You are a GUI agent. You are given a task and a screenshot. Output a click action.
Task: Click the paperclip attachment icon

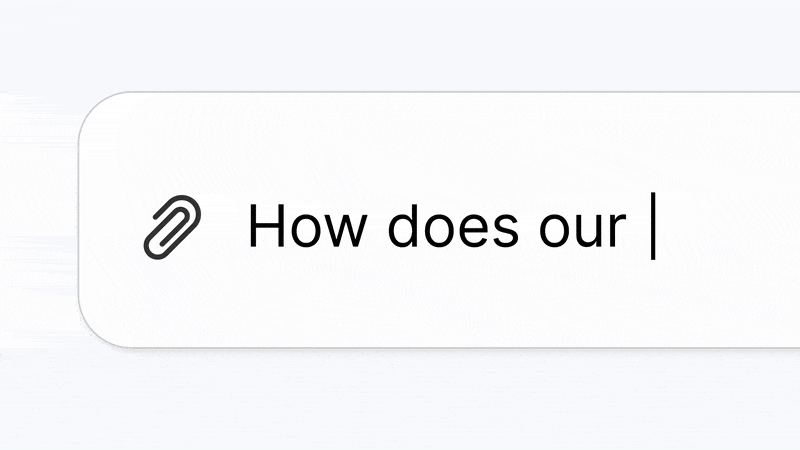tap(172, 227)
